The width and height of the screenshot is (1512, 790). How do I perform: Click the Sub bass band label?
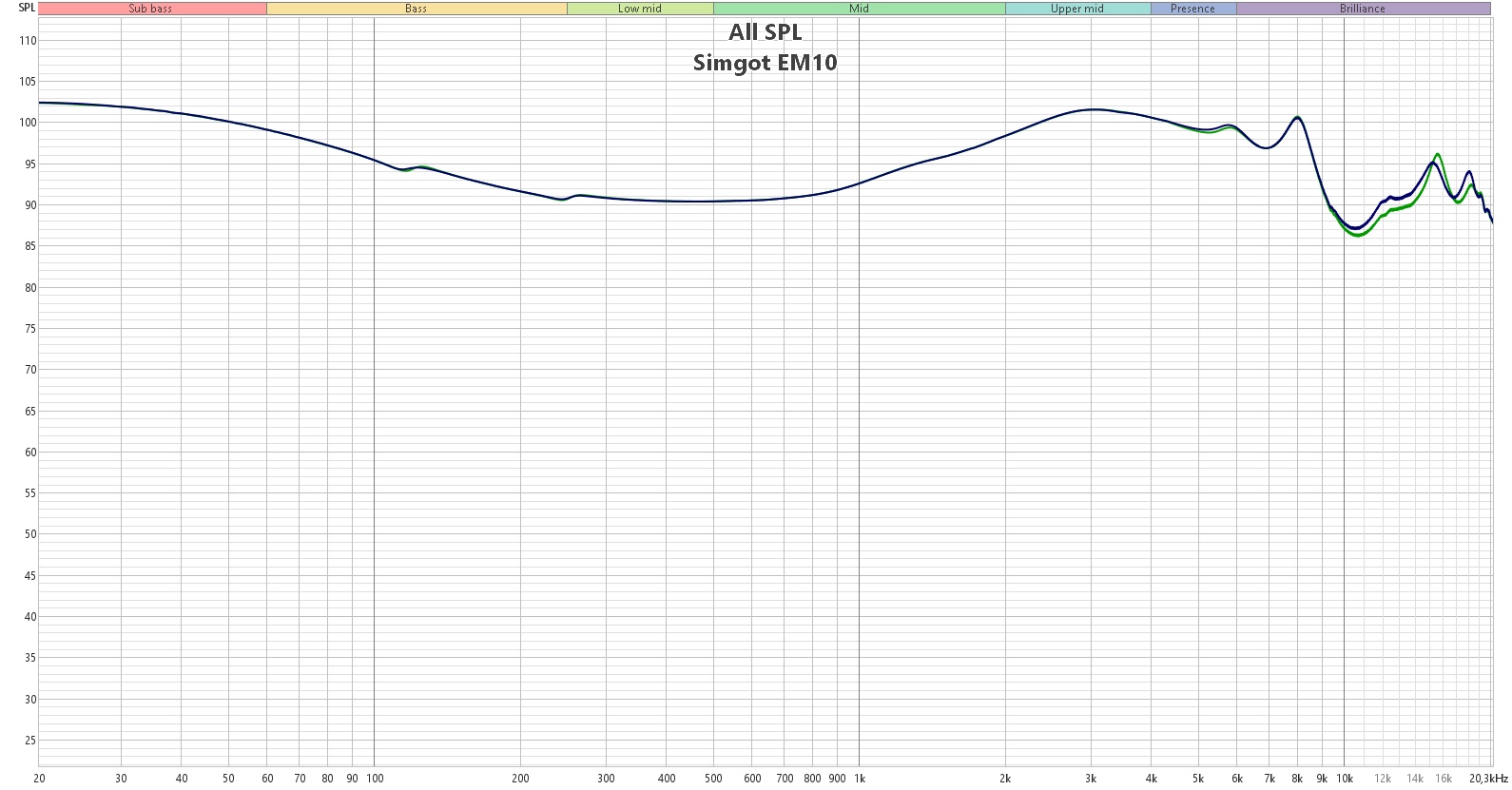point(150,9)
